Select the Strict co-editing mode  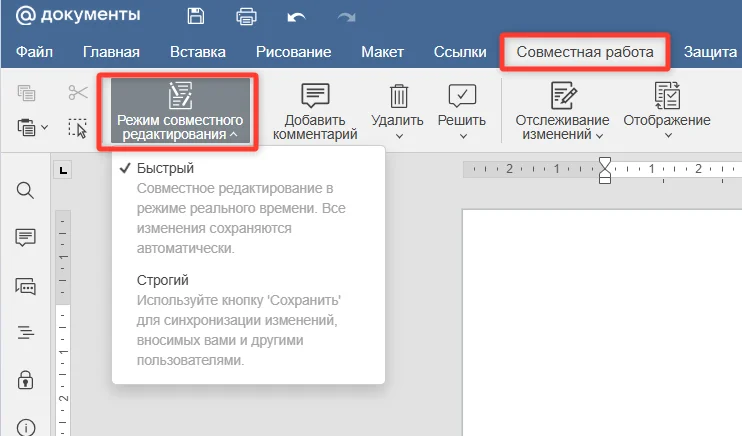pyautogui.click(x=248, y=320)
